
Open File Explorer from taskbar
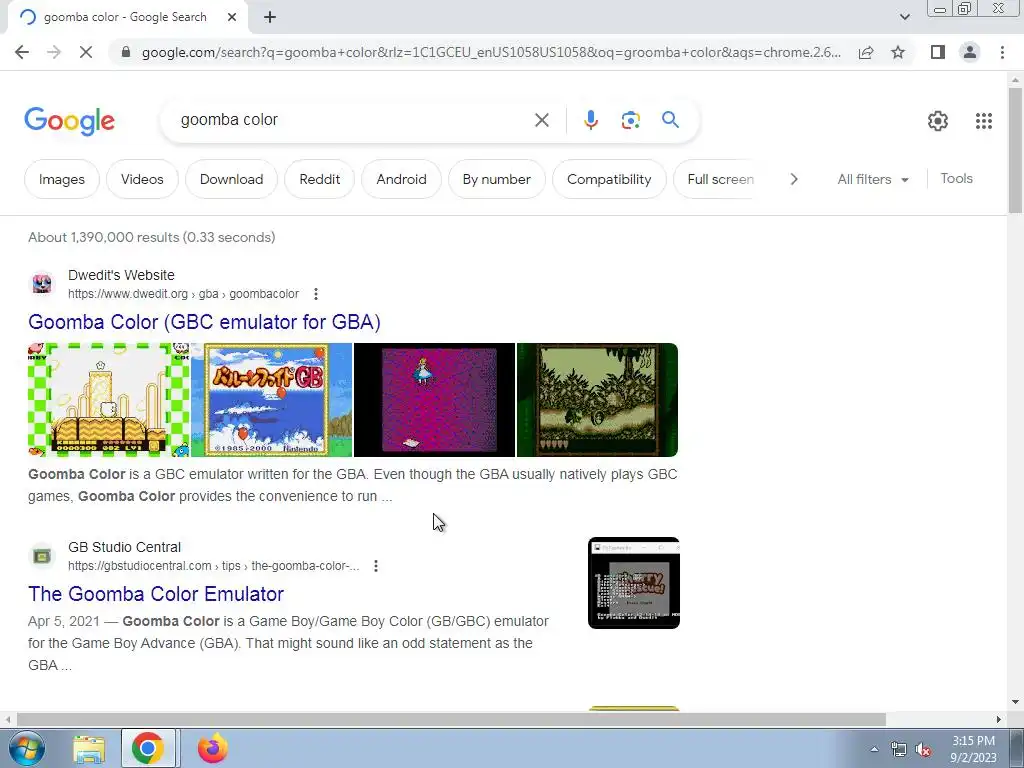88,748
